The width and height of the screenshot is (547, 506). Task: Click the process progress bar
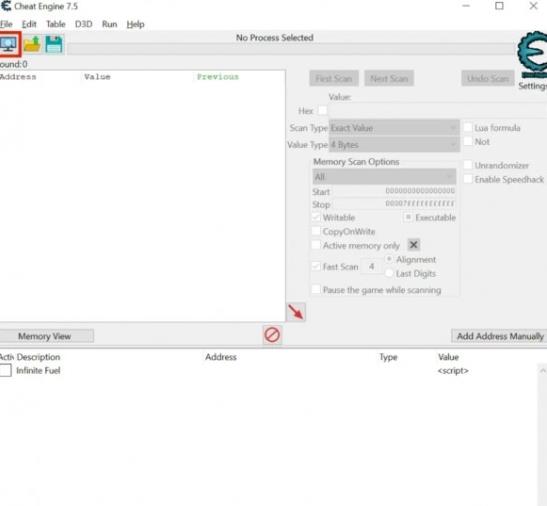tap(291, 49)
